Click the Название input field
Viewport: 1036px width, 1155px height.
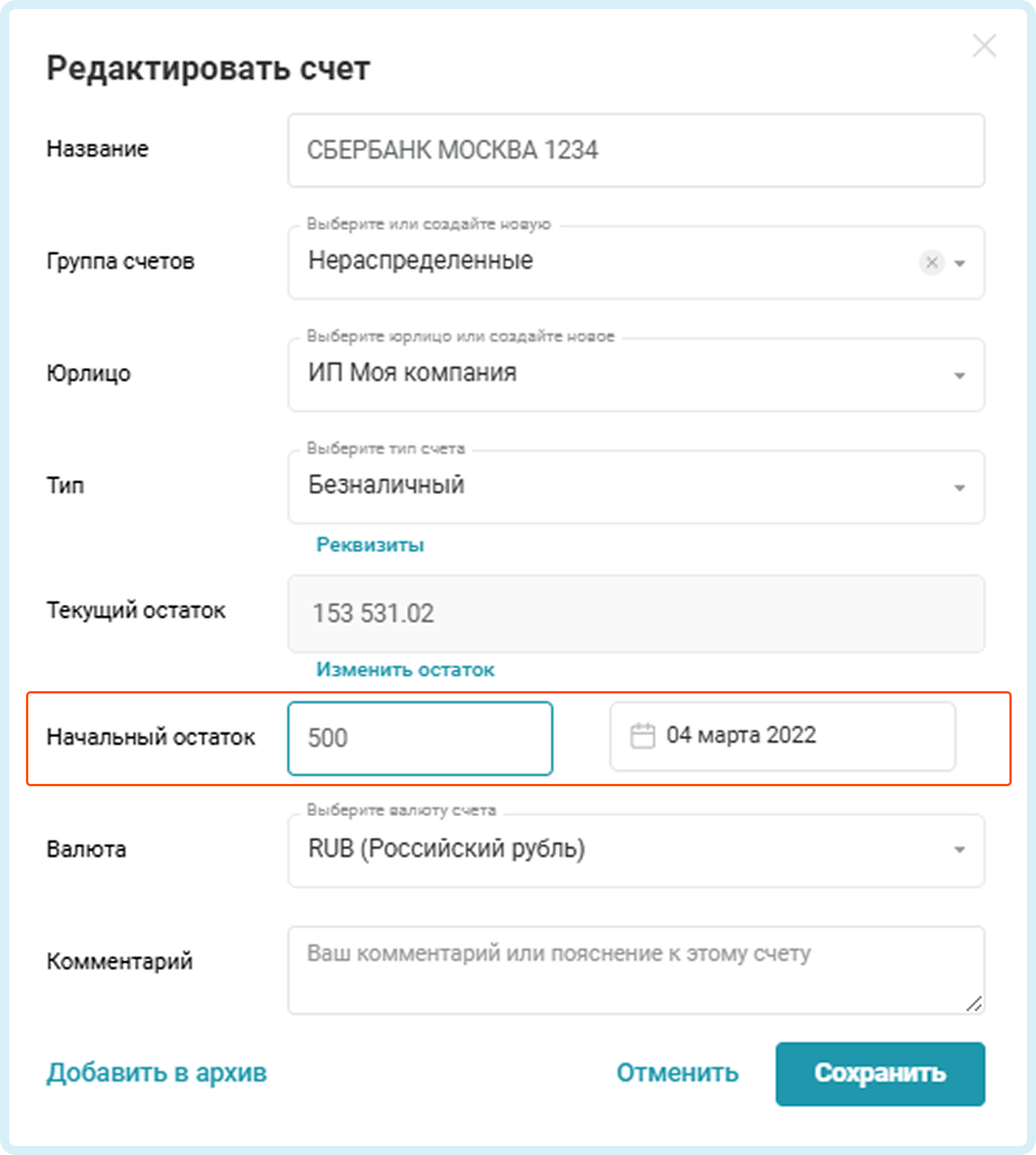[635, 150]
